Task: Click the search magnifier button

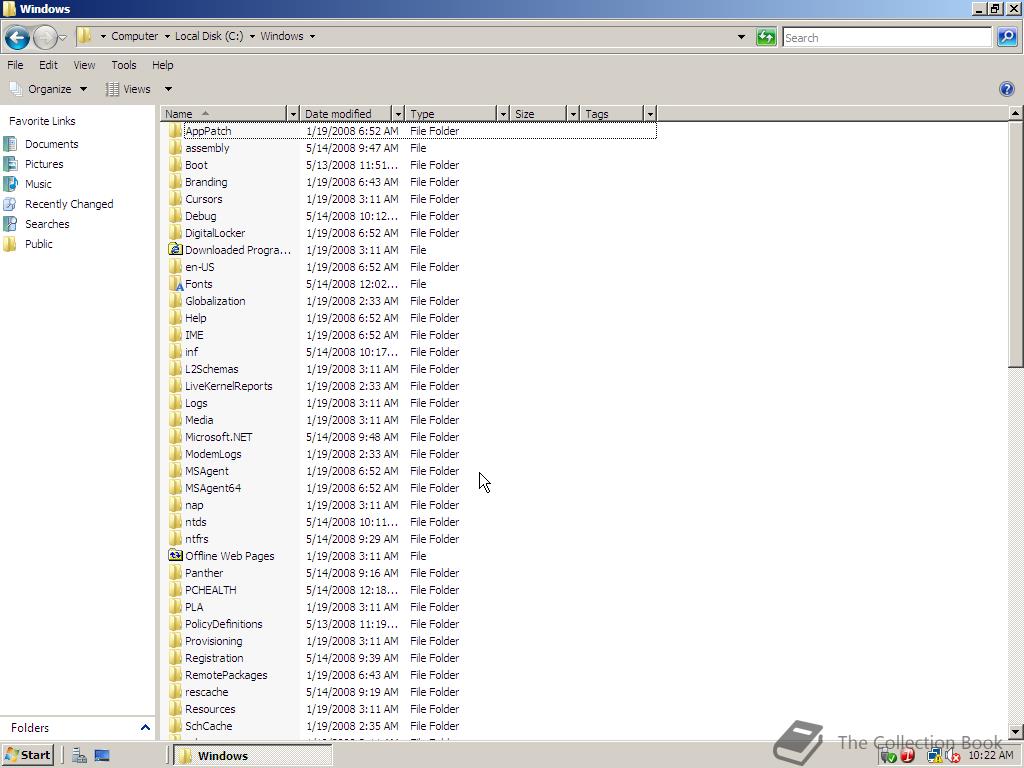Action: [x=1007, y=37]
